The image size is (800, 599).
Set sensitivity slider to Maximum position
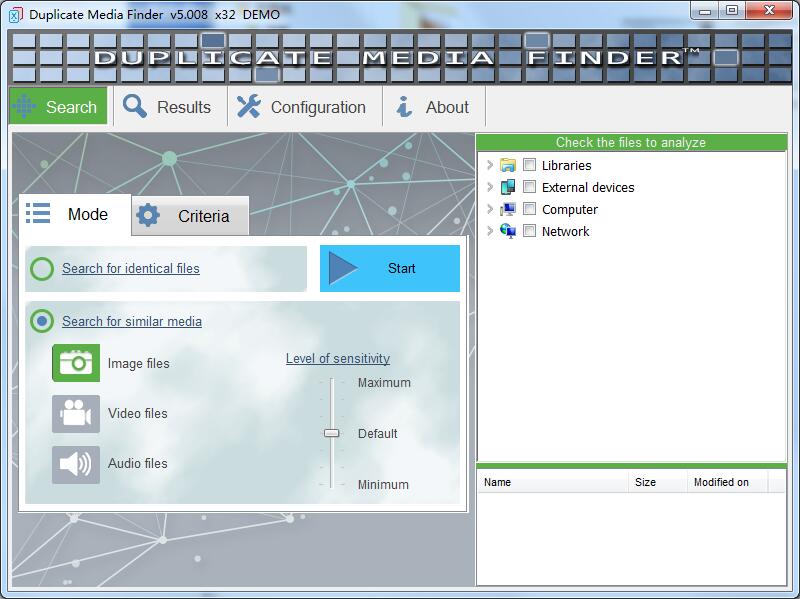coord(332,382)
